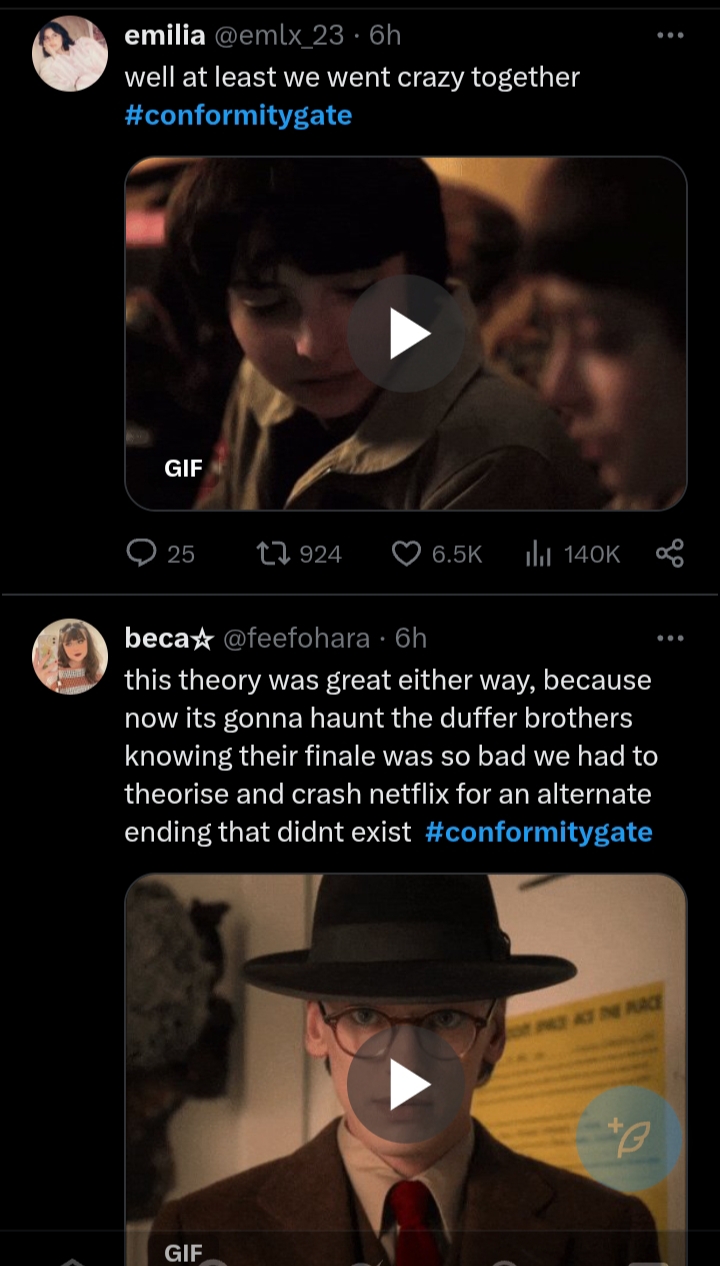This screenshot has width=720, height=1266.
Task: Open beca's tweet text about duffer brothers
Action: pyautogui.click(x=390, y=756)
